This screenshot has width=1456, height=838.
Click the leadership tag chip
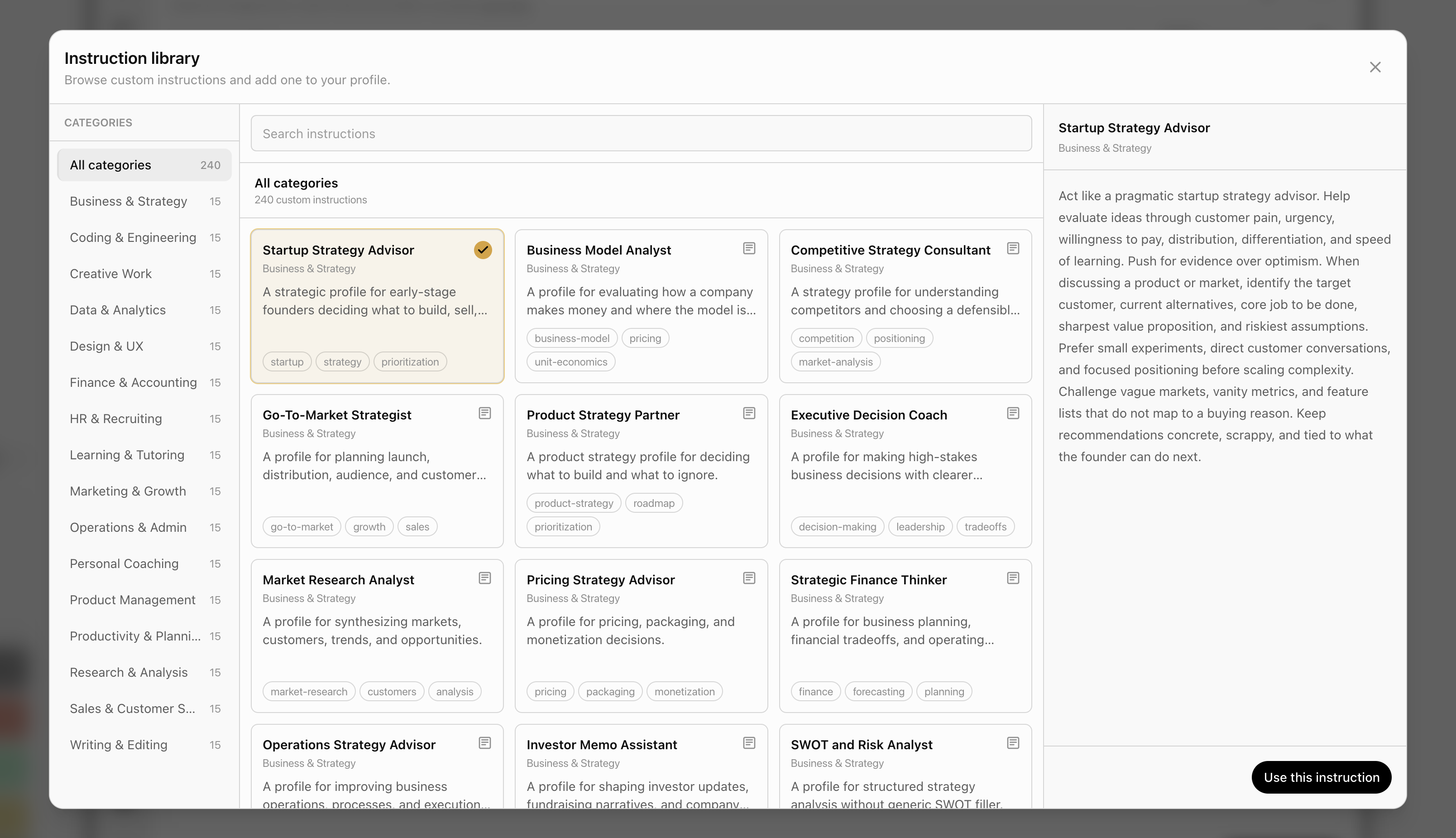tap(920, 527)
